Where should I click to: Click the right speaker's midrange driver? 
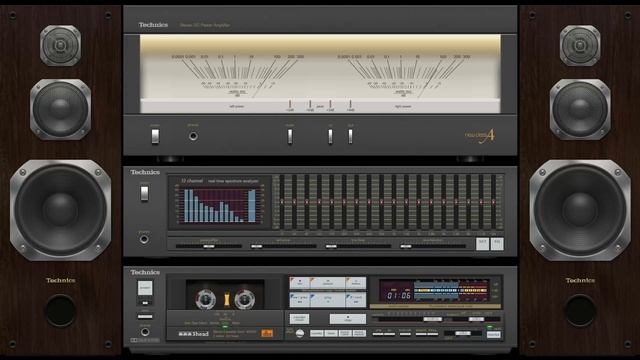click(x=580, y=109)
